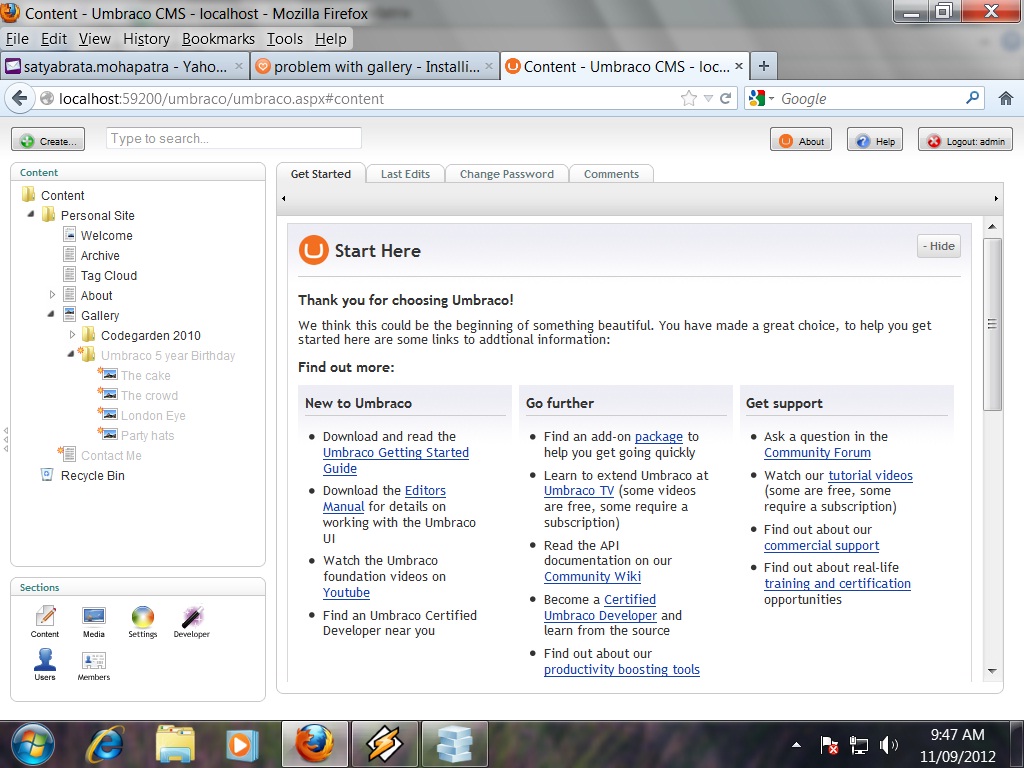
Task: Select the Tag Cloud page in tree
Action: [109, 276]
